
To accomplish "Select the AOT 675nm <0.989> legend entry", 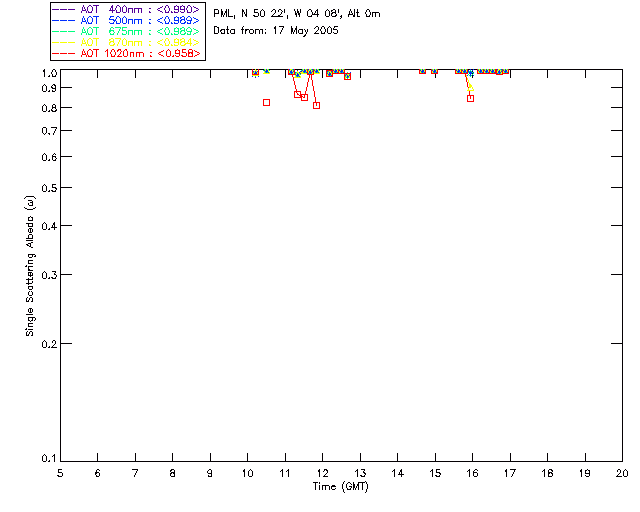I will [x=126, y=31].
